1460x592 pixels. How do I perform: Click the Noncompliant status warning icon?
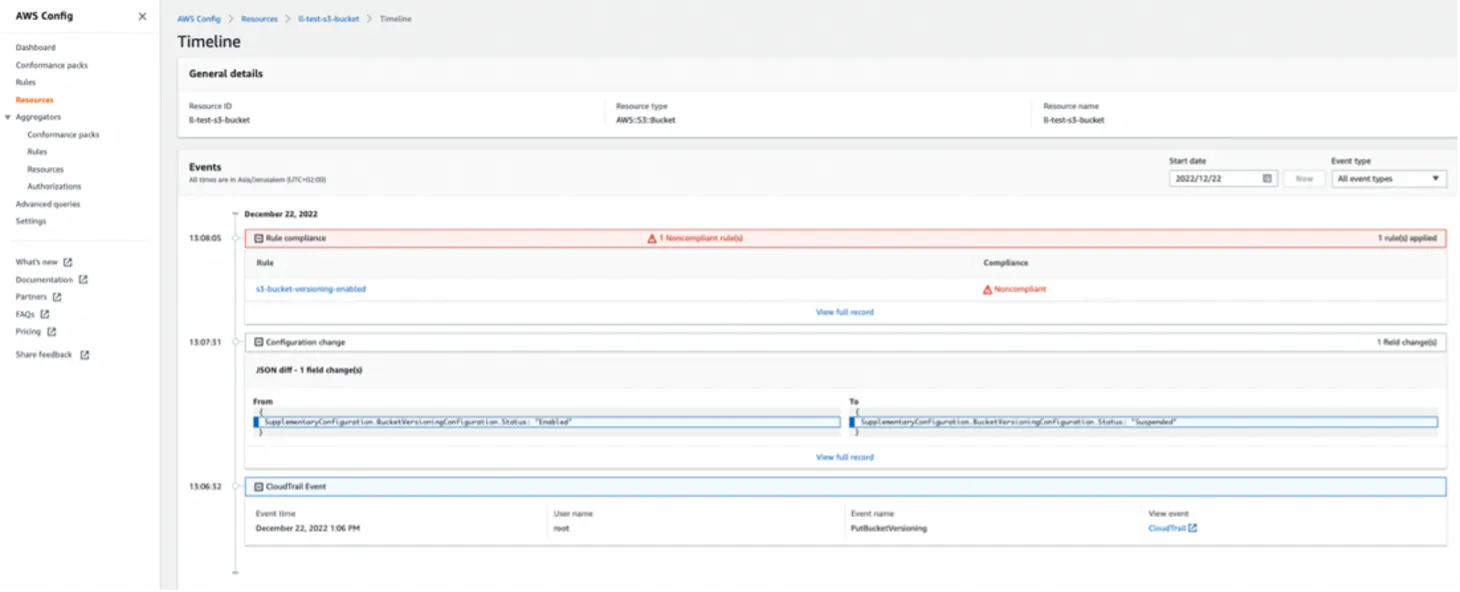[x=987, y=289]
